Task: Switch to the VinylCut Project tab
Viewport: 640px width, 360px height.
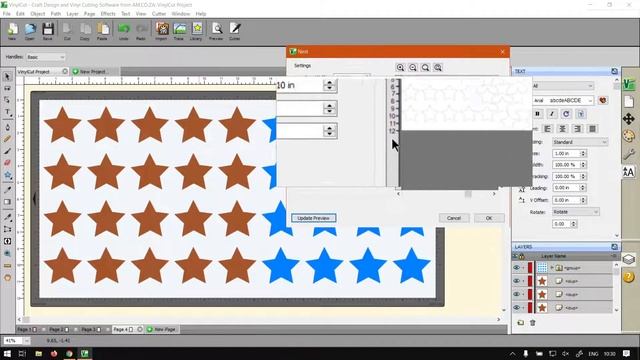Action: click(x=34, y=71)
